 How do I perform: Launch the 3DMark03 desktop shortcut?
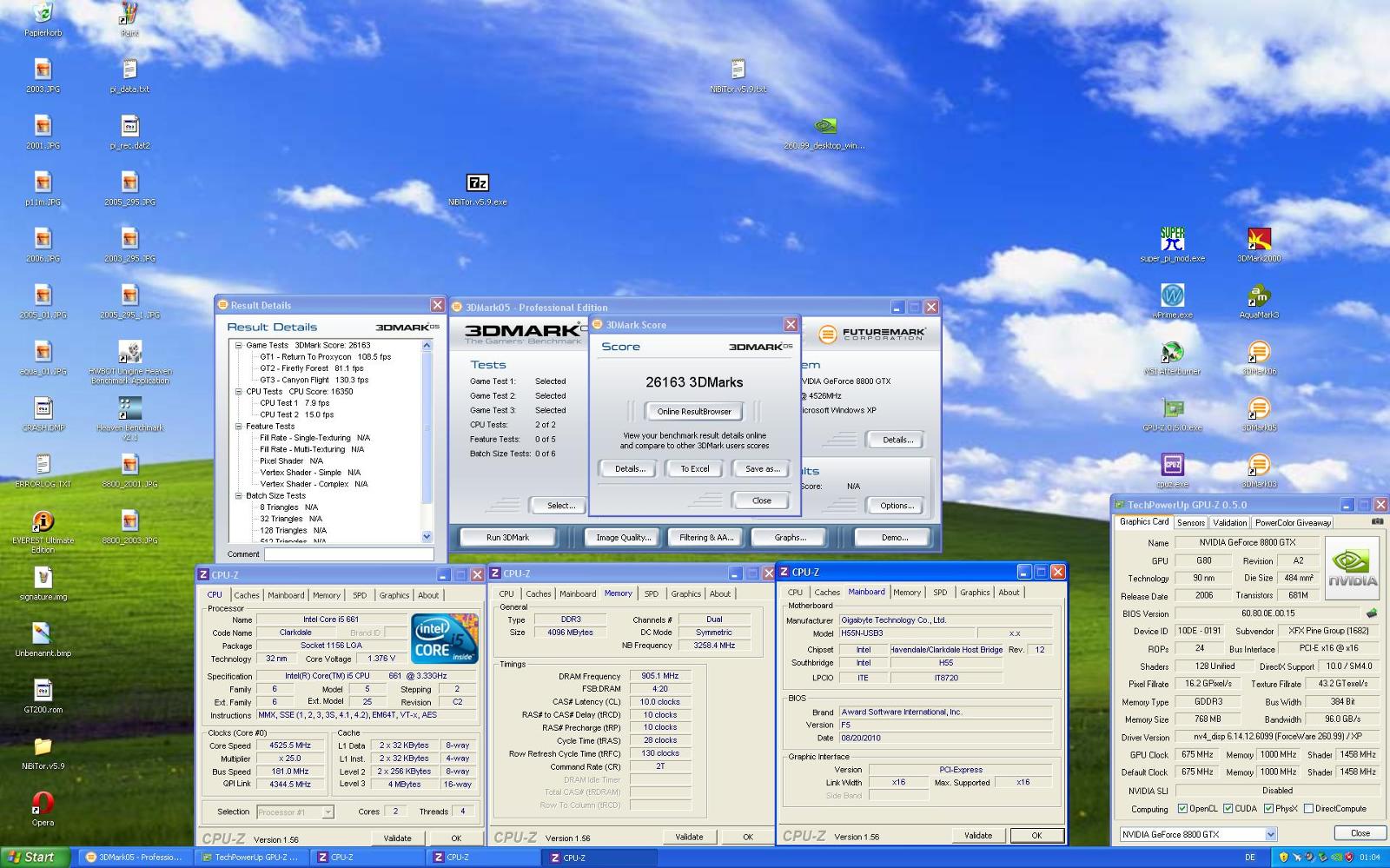coord(1259,471)
